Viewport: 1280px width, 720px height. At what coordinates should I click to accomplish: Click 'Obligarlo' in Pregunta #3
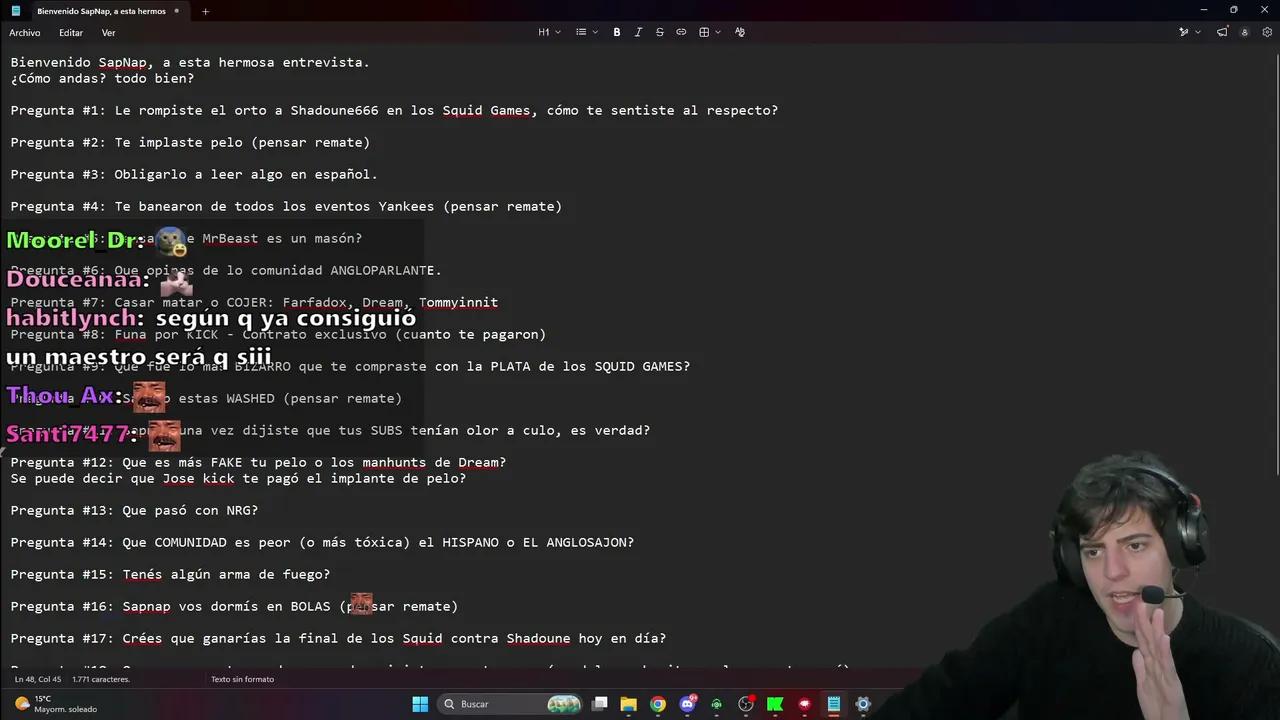[150, 174]
